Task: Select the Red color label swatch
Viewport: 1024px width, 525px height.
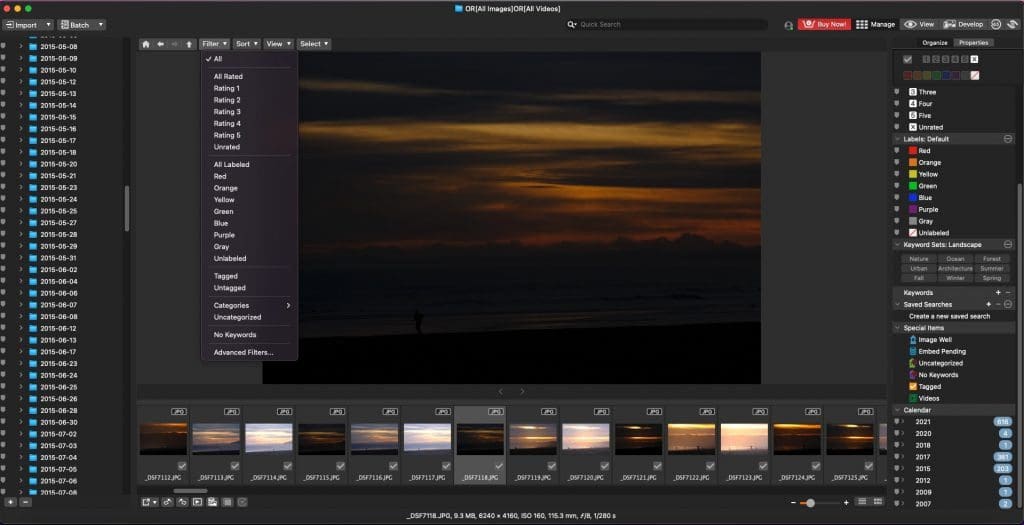Action: click(x=909, y=75)
